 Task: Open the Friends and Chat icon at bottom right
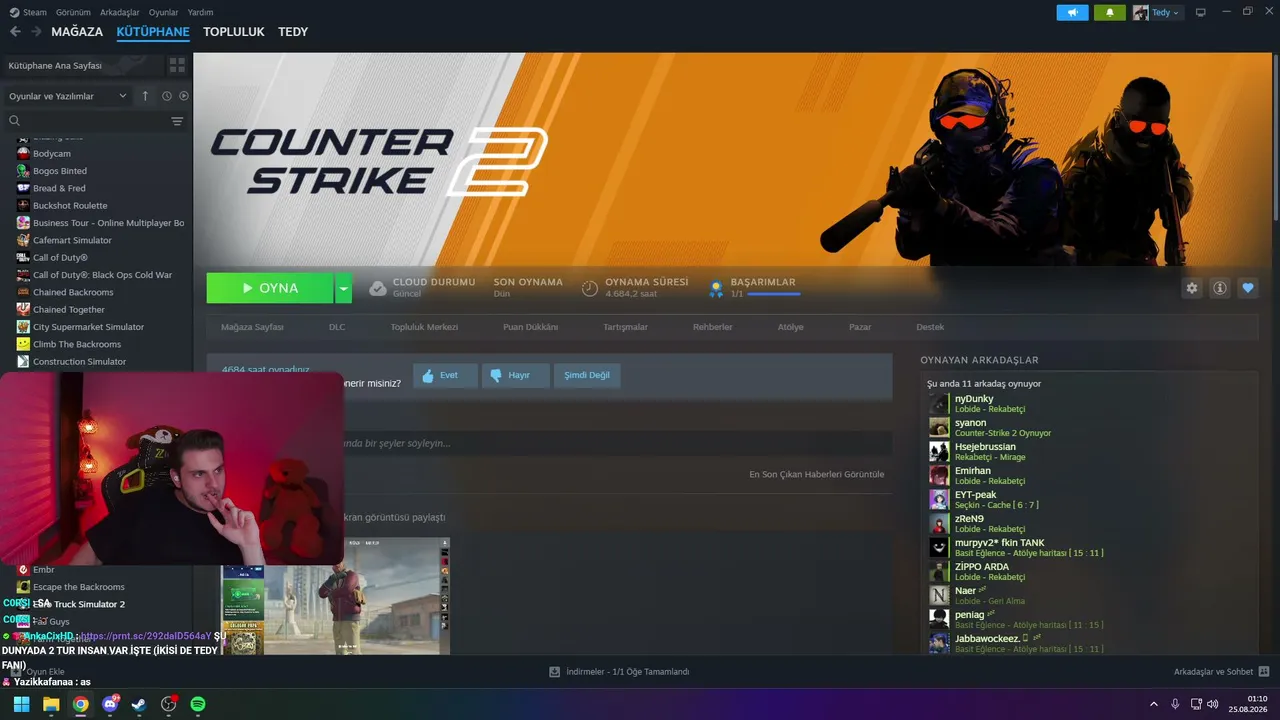(1264, 672)
